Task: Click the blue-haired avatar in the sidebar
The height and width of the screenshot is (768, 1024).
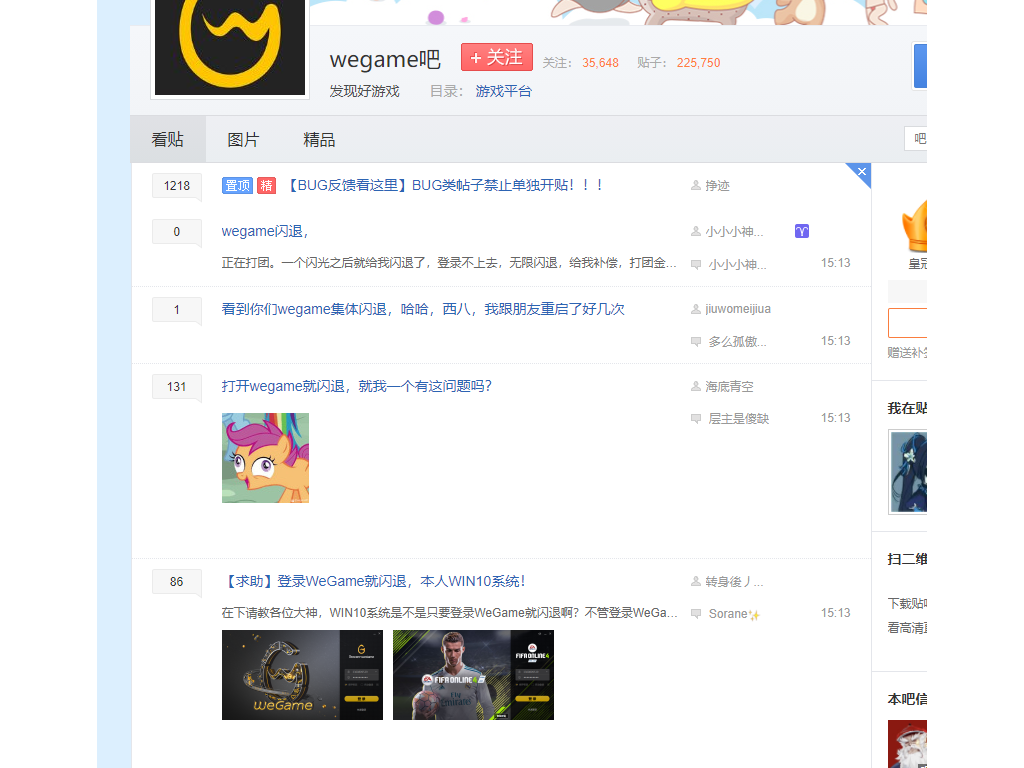Action: 909,472
